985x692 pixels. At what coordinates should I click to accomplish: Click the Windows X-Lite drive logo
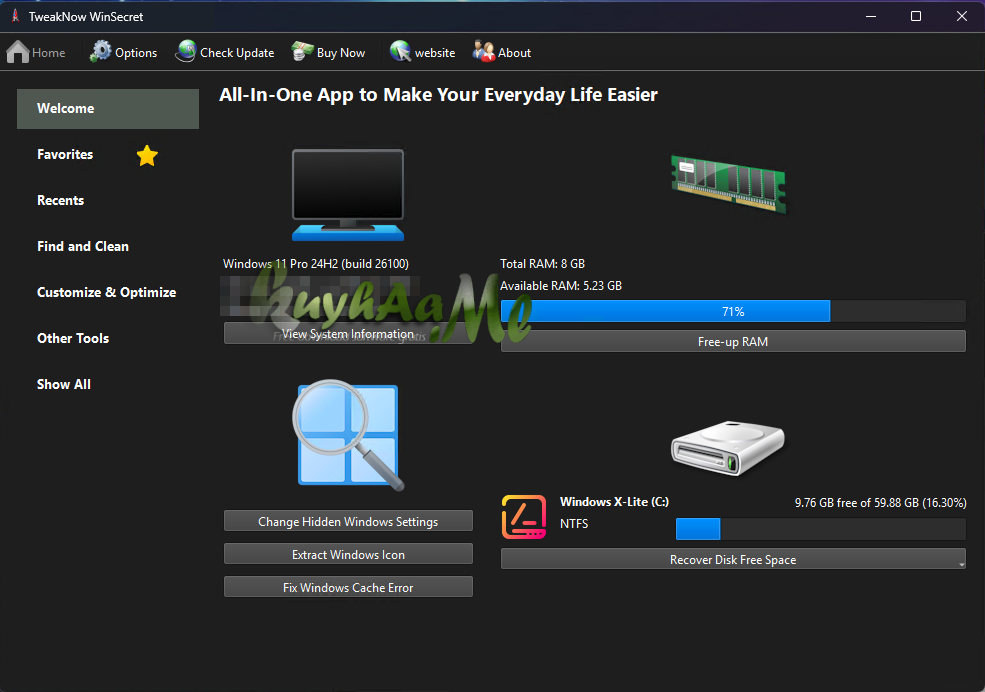524,517
